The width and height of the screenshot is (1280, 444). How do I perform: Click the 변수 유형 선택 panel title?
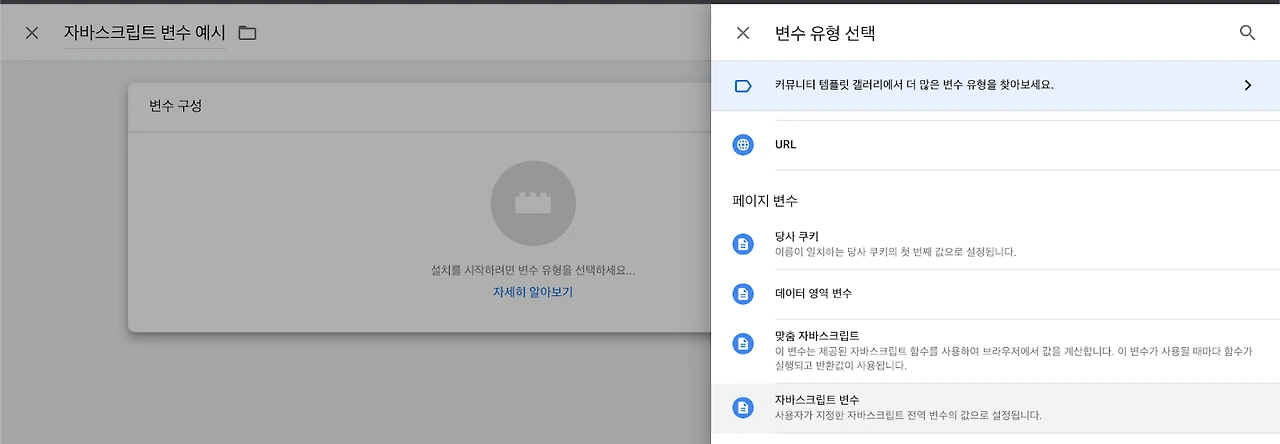pyautogui.click(x=825, y=33)
